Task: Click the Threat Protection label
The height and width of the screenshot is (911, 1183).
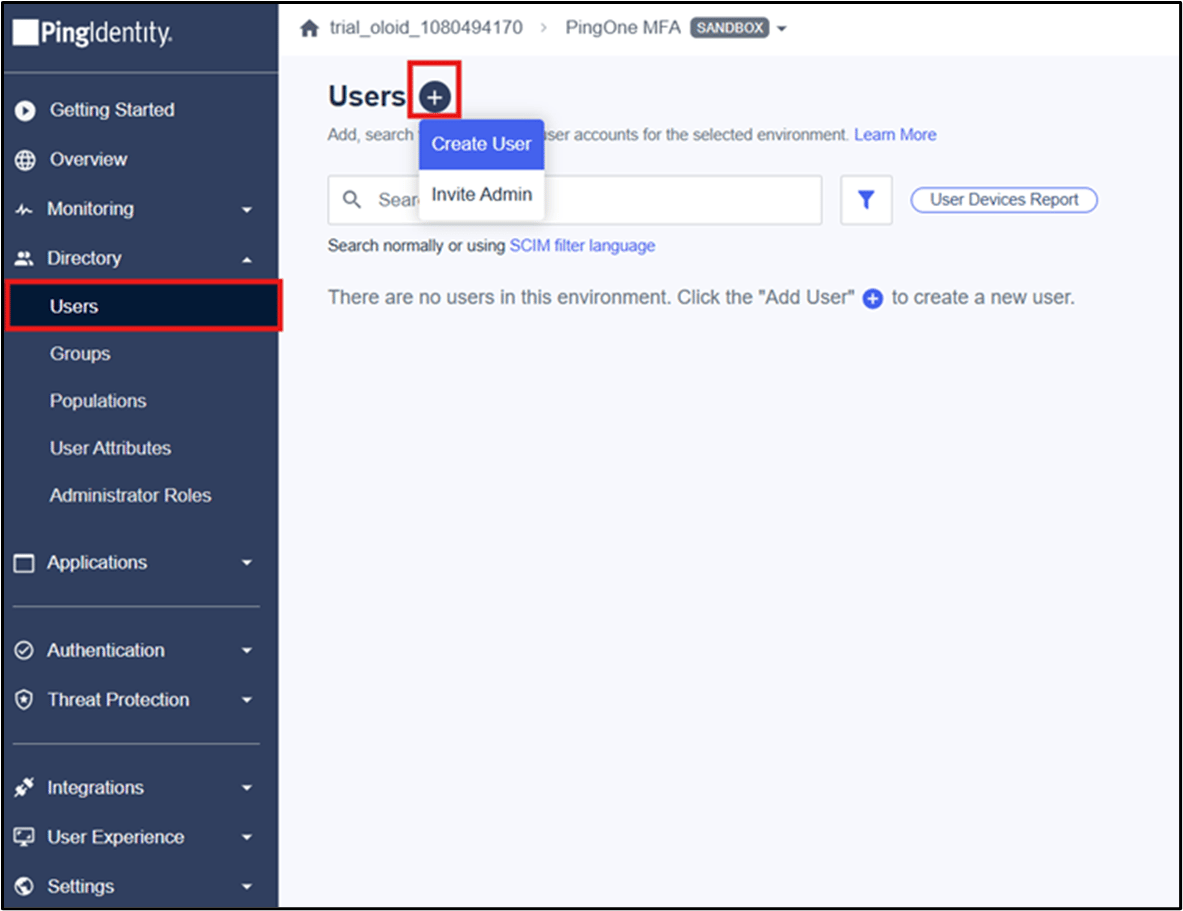Action: (x=118, y=700)
